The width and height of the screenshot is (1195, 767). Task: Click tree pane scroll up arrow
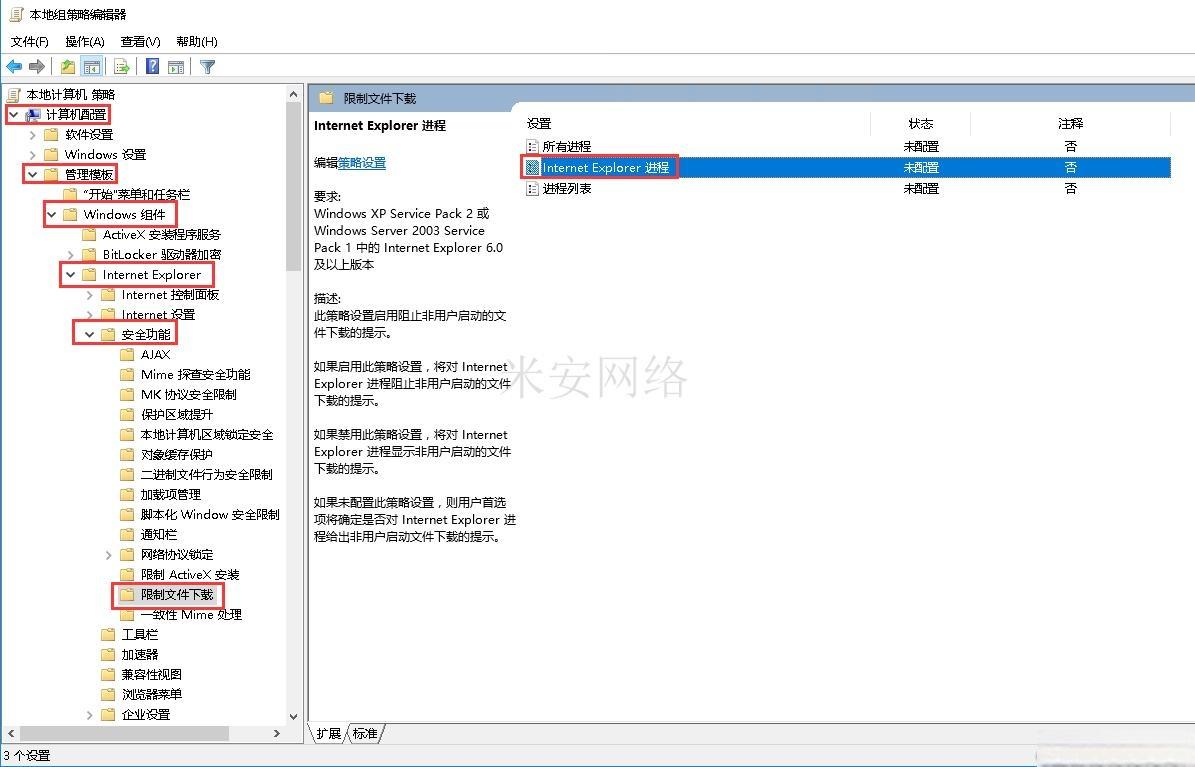tap(293, 94)
